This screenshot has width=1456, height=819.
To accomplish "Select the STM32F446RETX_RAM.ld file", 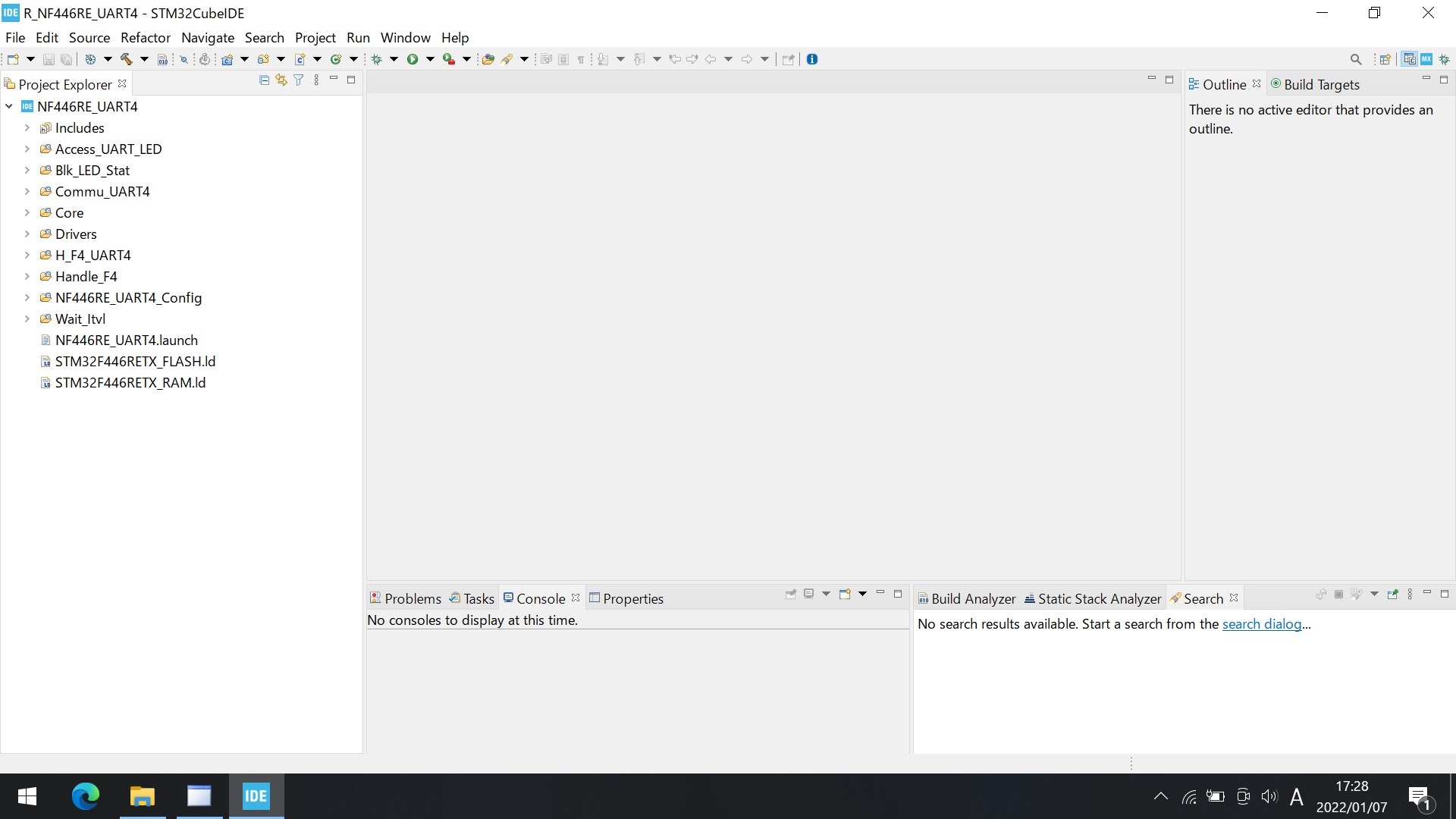I will click(x=130, y=383).
